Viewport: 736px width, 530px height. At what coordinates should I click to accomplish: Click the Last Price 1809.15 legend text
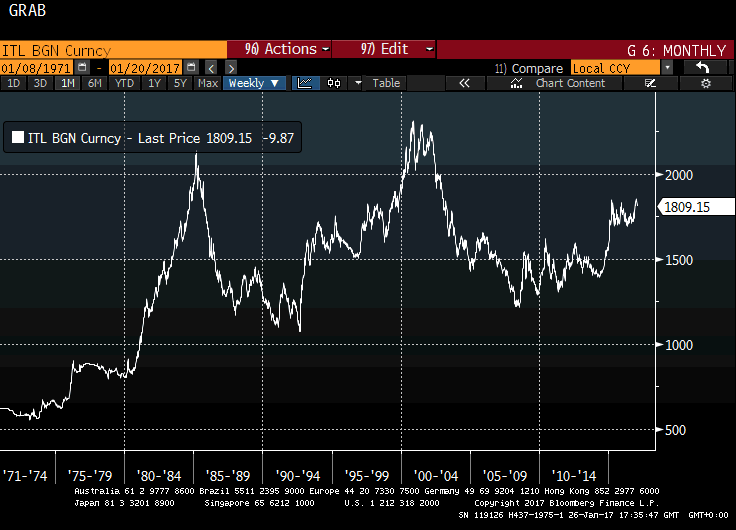point(195,138)
